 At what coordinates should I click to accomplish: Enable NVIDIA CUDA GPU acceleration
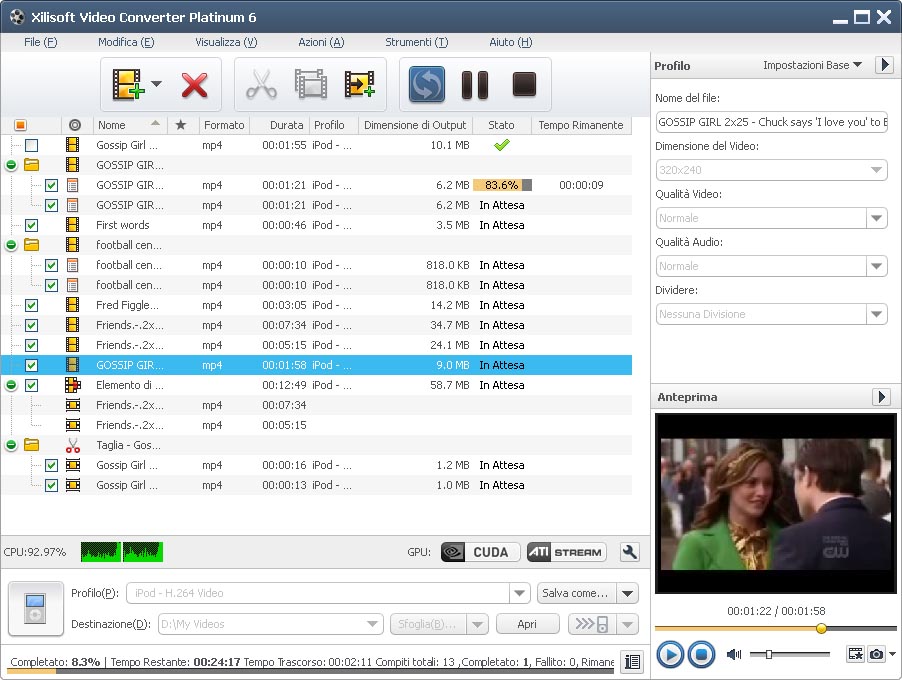pyautogui.click(x=480, y=552)
